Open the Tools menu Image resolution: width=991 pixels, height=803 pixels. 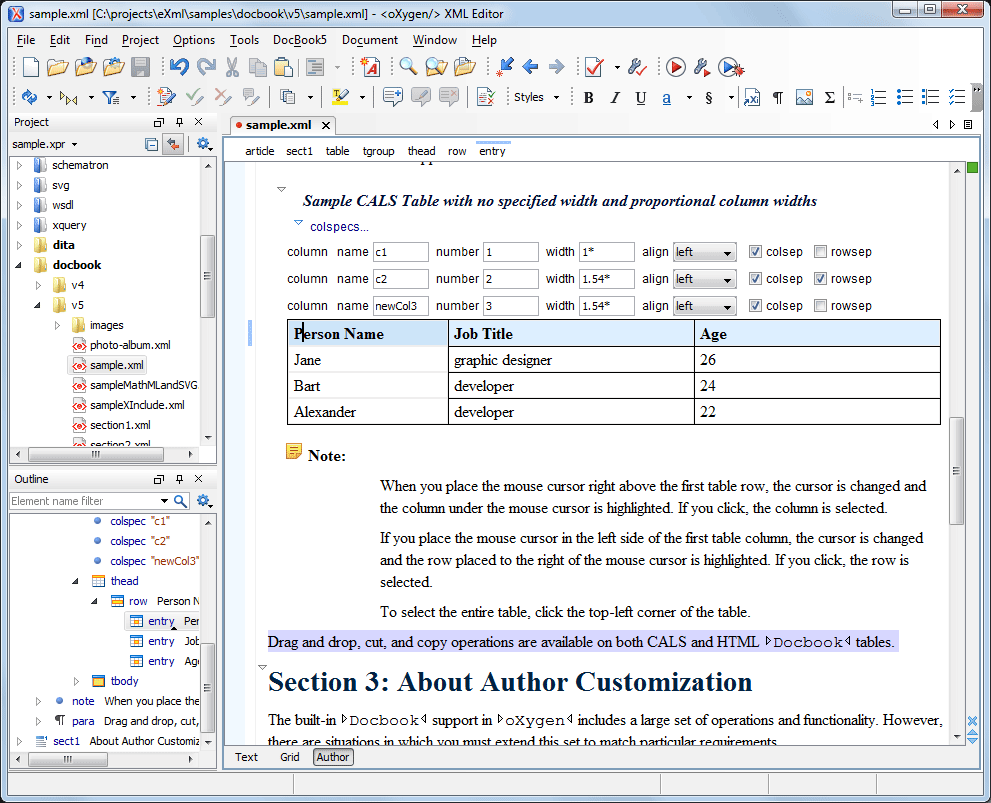pyautogui.click(x=244, y=40)
